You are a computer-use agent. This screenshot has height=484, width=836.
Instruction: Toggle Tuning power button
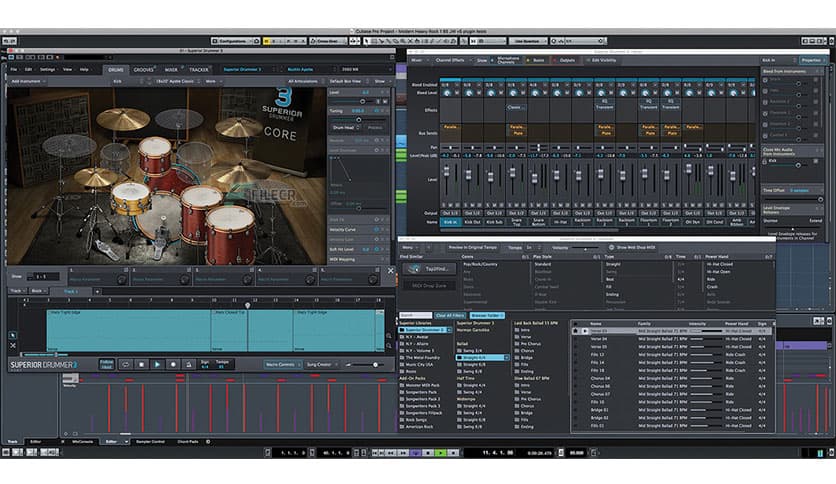tap(377, 111)
